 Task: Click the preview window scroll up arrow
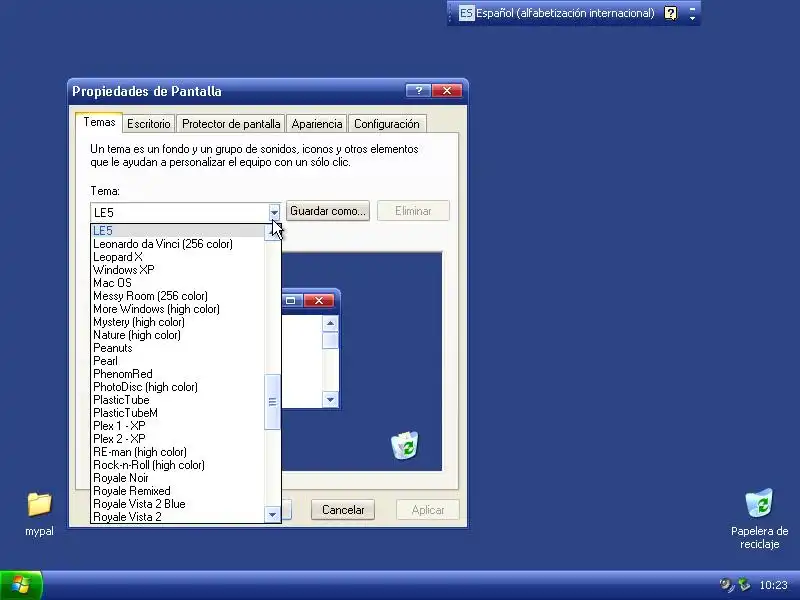click(330, 323)
